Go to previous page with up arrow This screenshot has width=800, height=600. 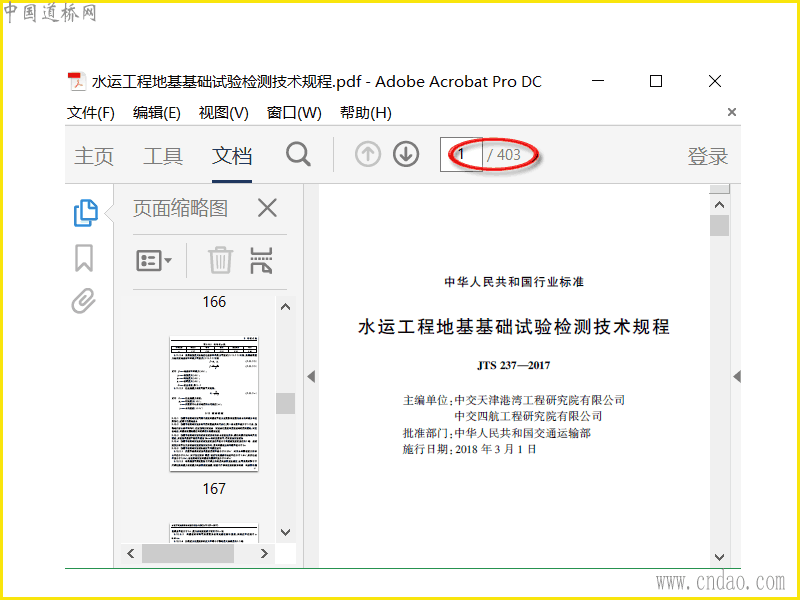(x=368, y=154)
